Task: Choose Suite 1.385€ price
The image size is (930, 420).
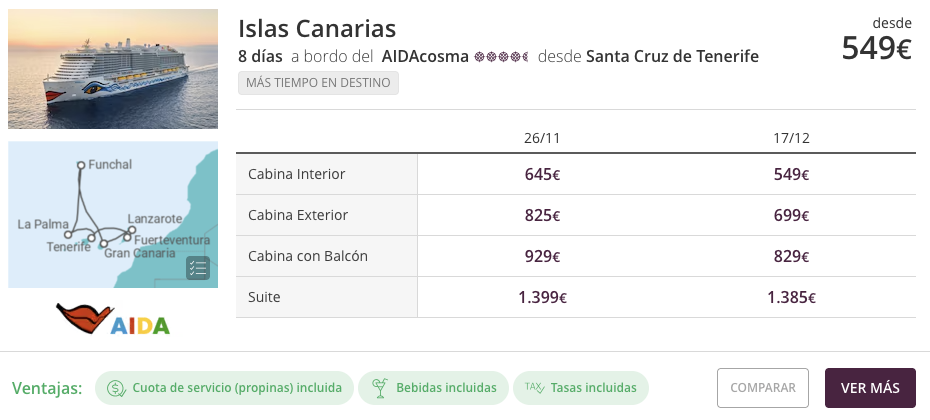Action: point(791,297)
